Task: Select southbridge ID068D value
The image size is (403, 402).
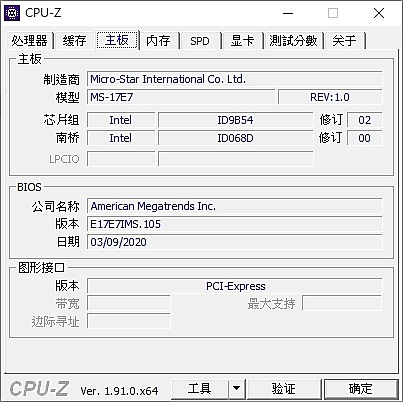Action: point(235,138)
